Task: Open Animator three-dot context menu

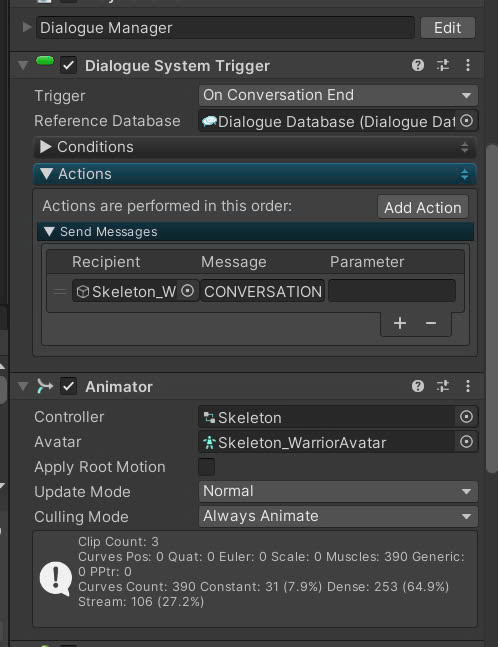Action: (467, 386)
